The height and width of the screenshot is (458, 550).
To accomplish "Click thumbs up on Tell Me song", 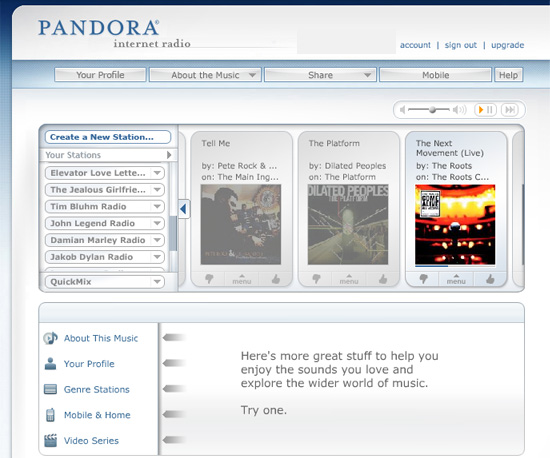I will point(276,279).
